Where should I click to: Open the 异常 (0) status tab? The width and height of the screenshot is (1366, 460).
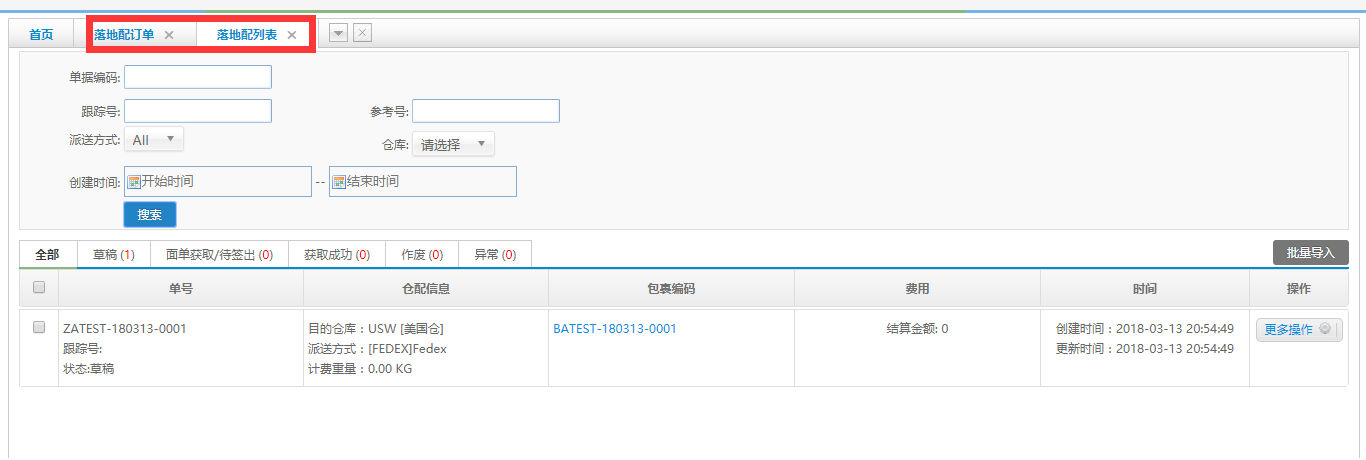point(495,255)
